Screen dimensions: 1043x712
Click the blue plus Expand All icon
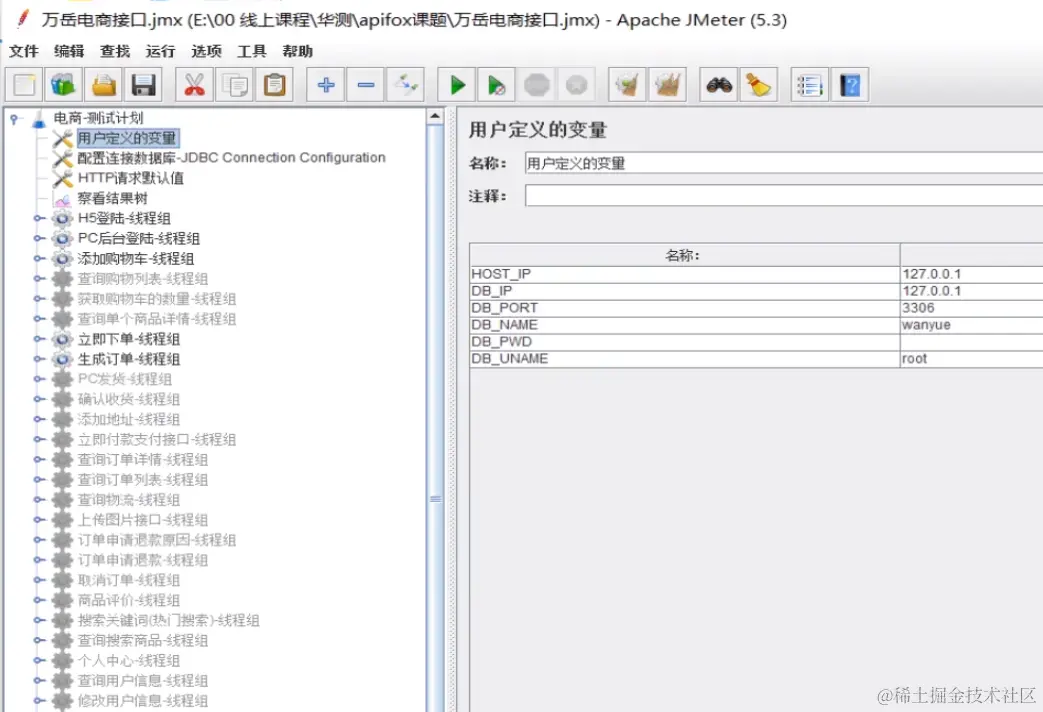coord(325,85)
